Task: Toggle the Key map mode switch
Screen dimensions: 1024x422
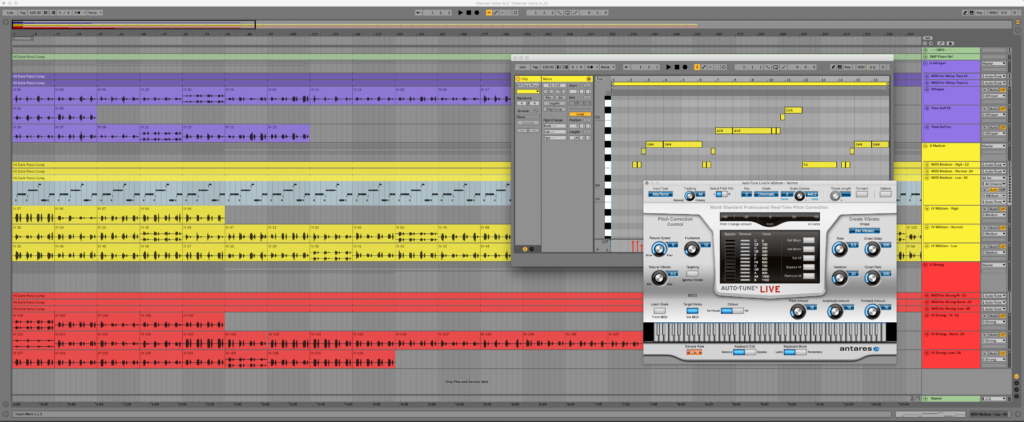Action: click(980, 12)
